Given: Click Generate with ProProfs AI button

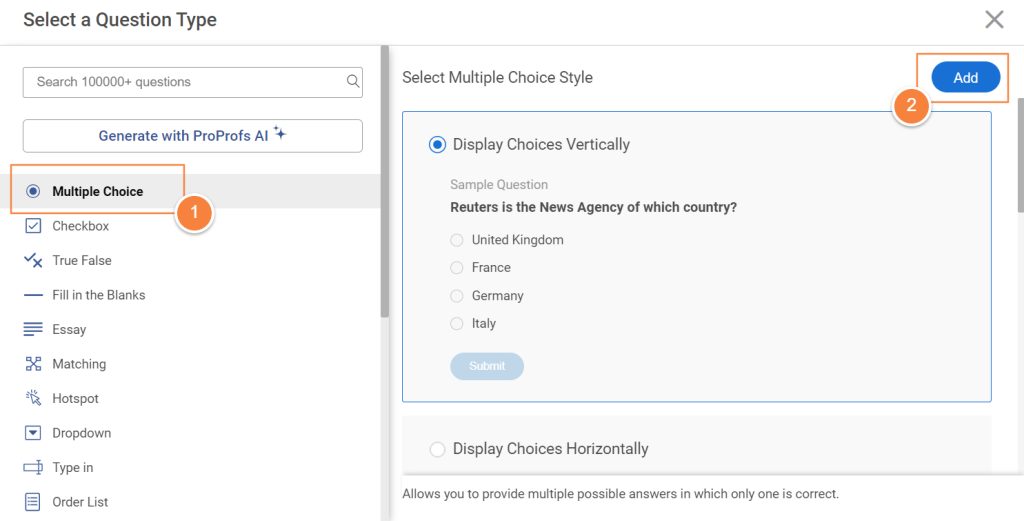Looking at the screenshot, I should (192, 136).
